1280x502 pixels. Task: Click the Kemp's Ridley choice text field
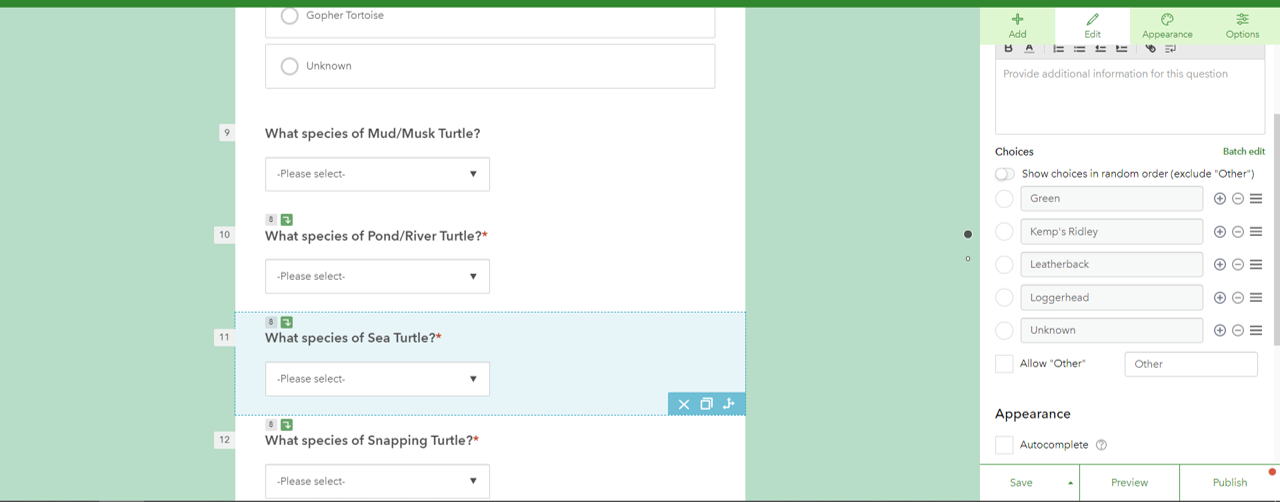[x=1111, y=232]
